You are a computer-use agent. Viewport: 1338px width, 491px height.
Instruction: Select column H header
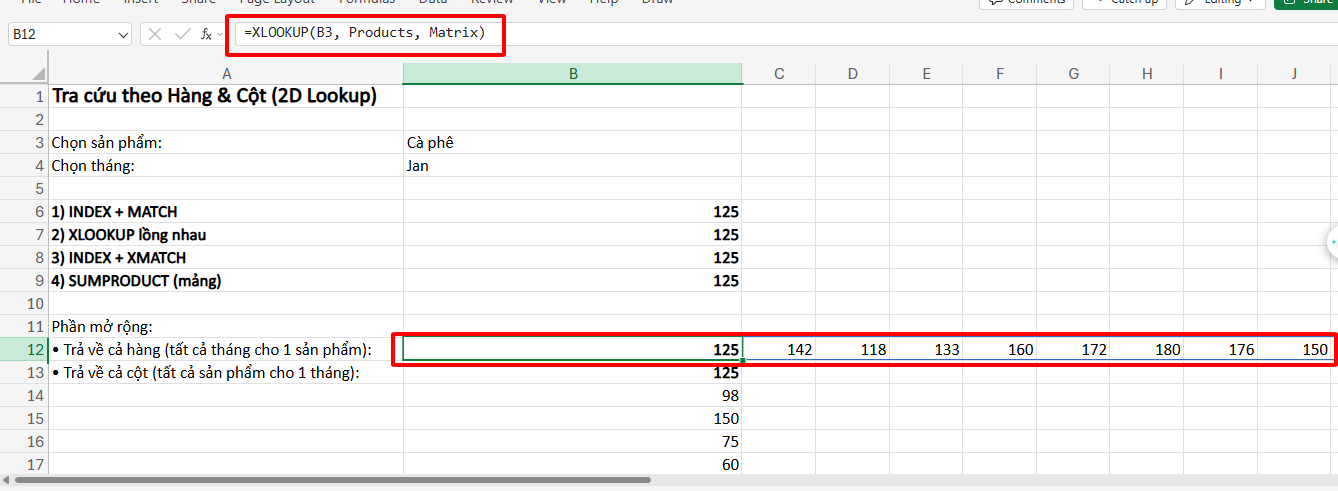pos(1147,74)
